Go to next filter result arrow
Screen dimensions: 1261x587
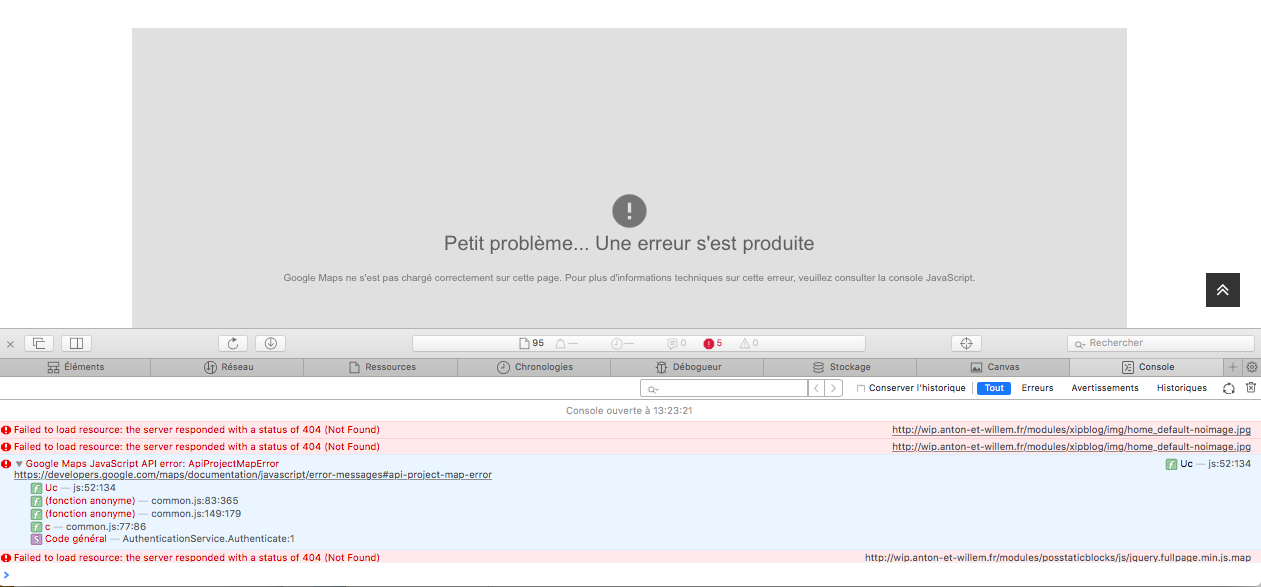point(834,388)
